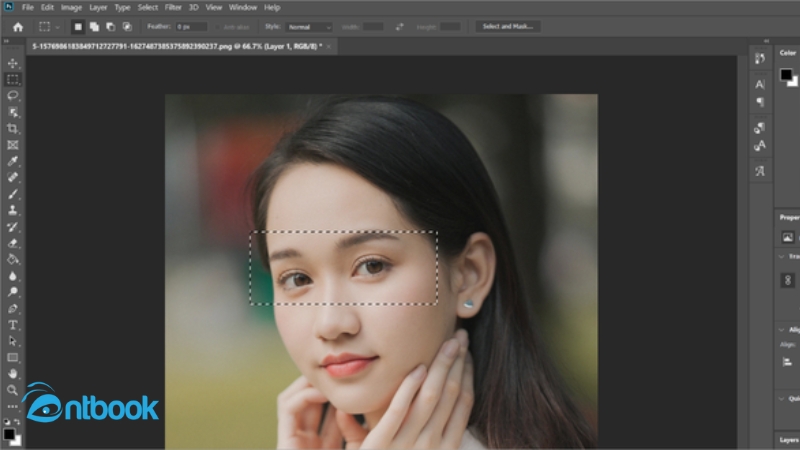This screenshot has width=800, height=450.
Task: Choose New selection mode
Action: [78, 27]
